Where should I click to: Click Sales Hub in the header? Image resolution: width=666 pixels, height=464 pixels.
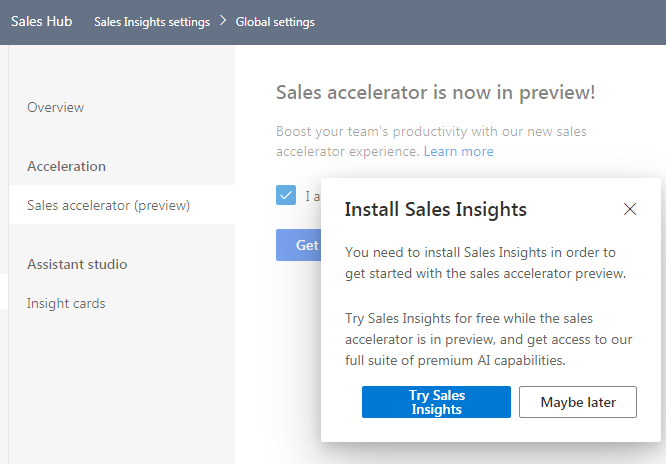pos(42,21)
